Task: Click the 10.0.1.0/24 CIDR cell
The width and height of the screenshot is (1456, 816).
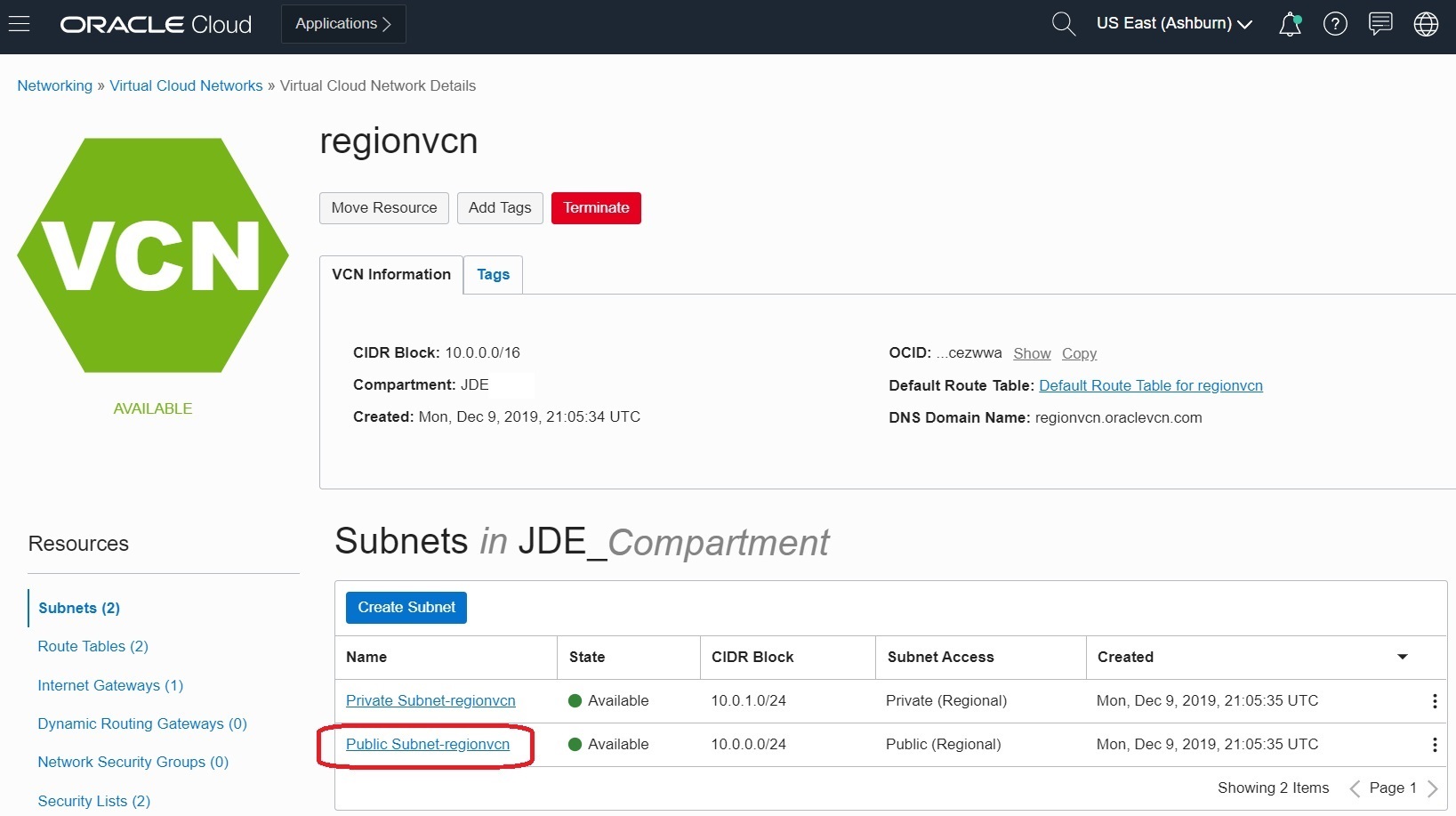Action: pos(749,701)
